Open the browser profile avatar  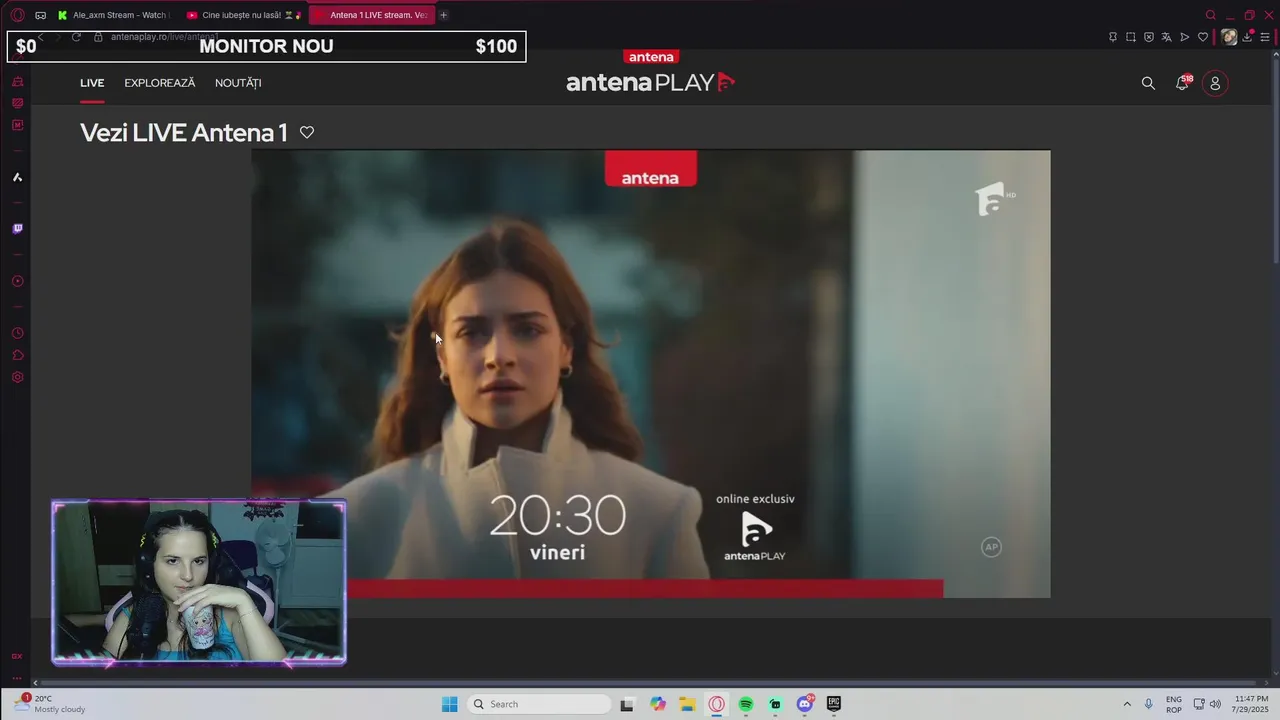click(1229, 37)
